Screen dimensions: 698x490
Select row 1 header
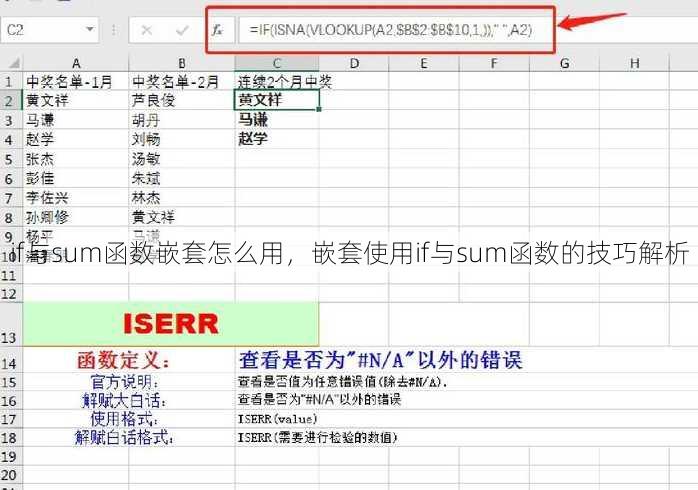tap(9, 81)
